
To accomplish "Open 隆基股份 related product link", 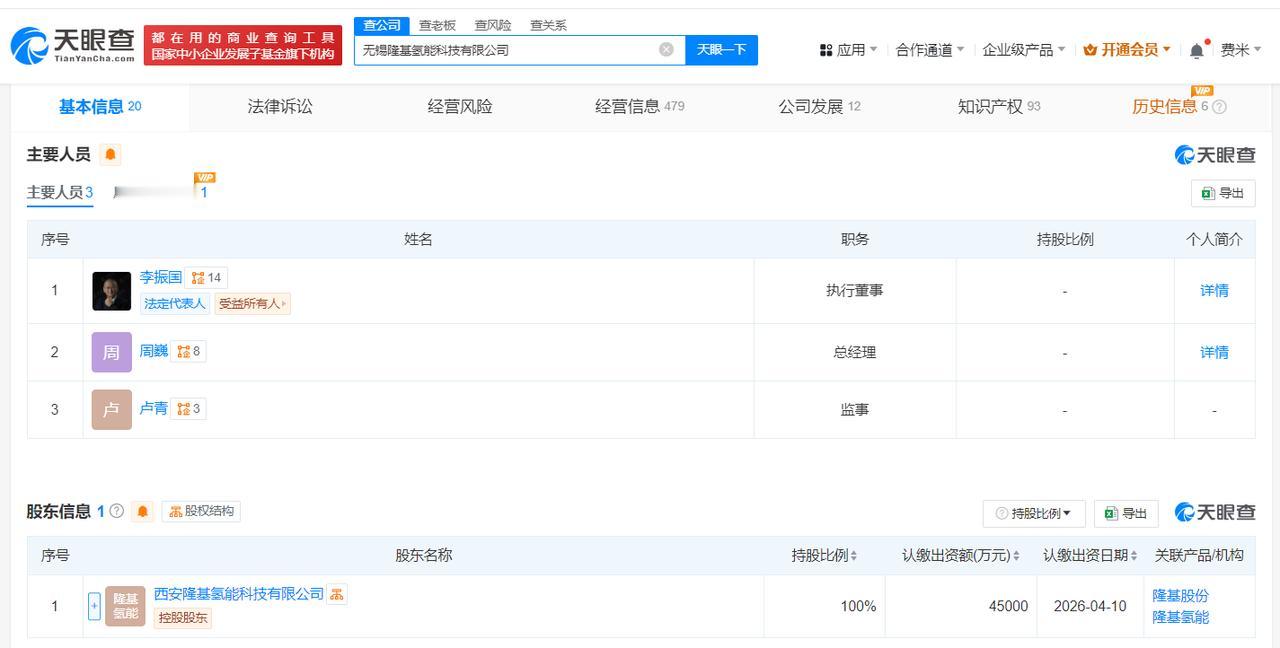I will click(1181, 595).
